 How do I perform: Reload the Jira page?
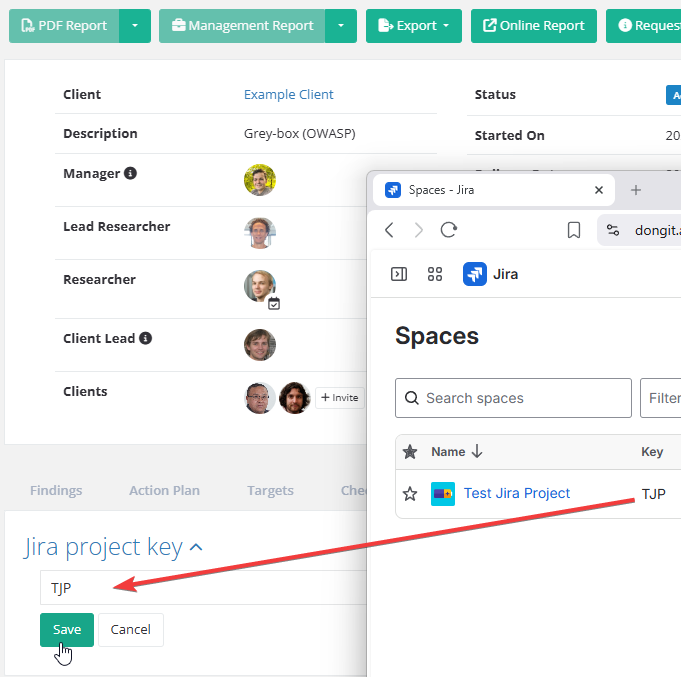coord(449,230)
